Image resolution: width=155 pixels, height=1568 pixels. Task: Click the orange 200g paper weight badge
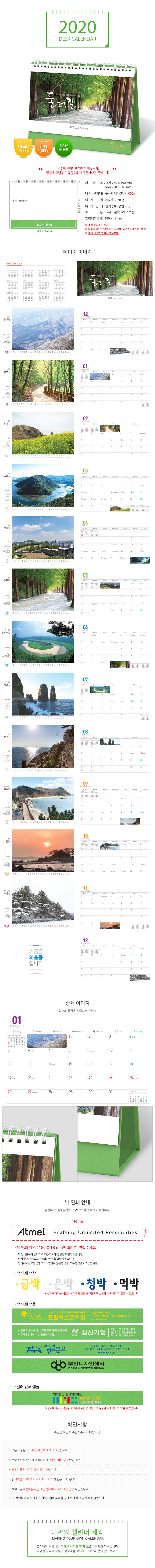[x=23, y=147]
